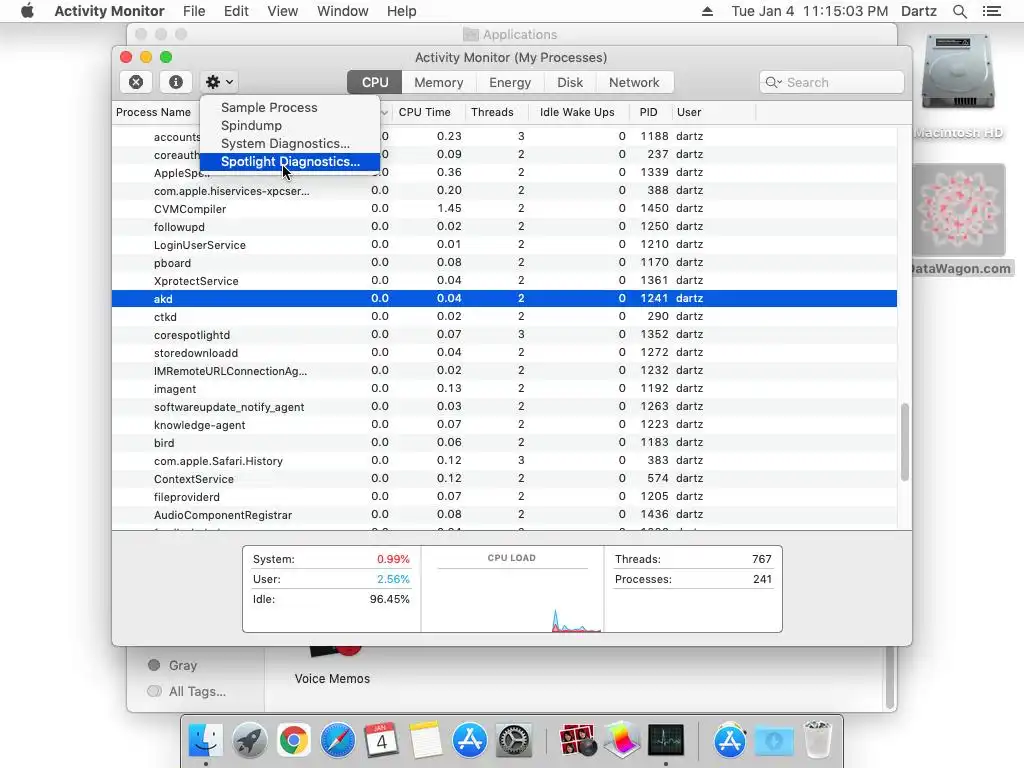Select the com.apple.Safari.History row
Viewport: 1024px width, 768px height.
click(504, 460)
